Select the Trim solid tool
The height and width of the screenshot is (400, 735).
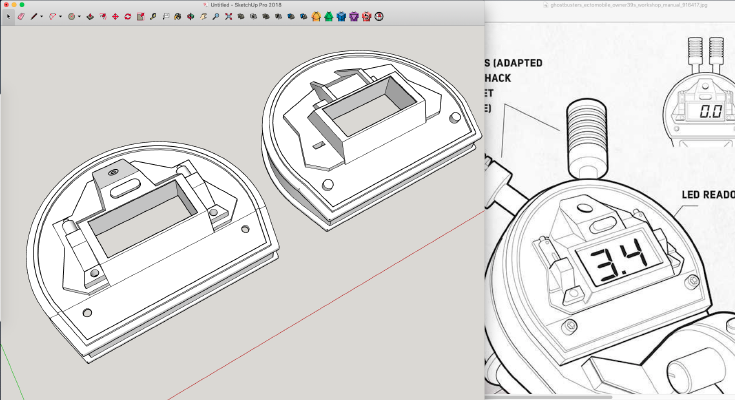[291, 16]
